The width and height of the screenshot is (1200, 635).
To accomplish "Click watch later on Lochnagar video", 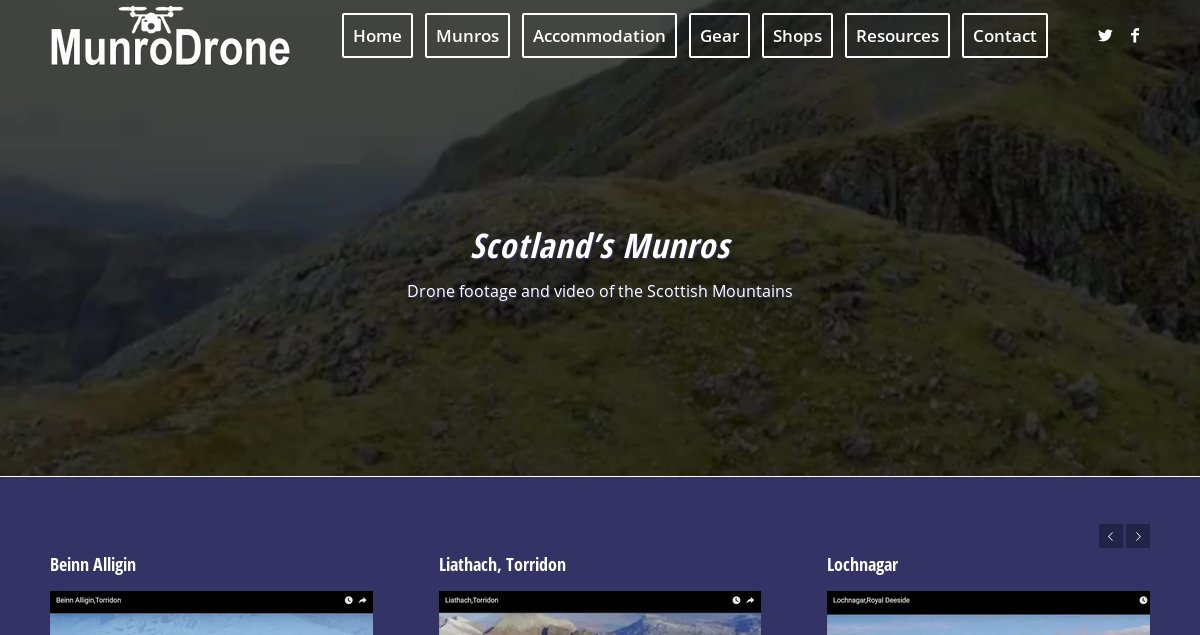I will click(1143, 600).
